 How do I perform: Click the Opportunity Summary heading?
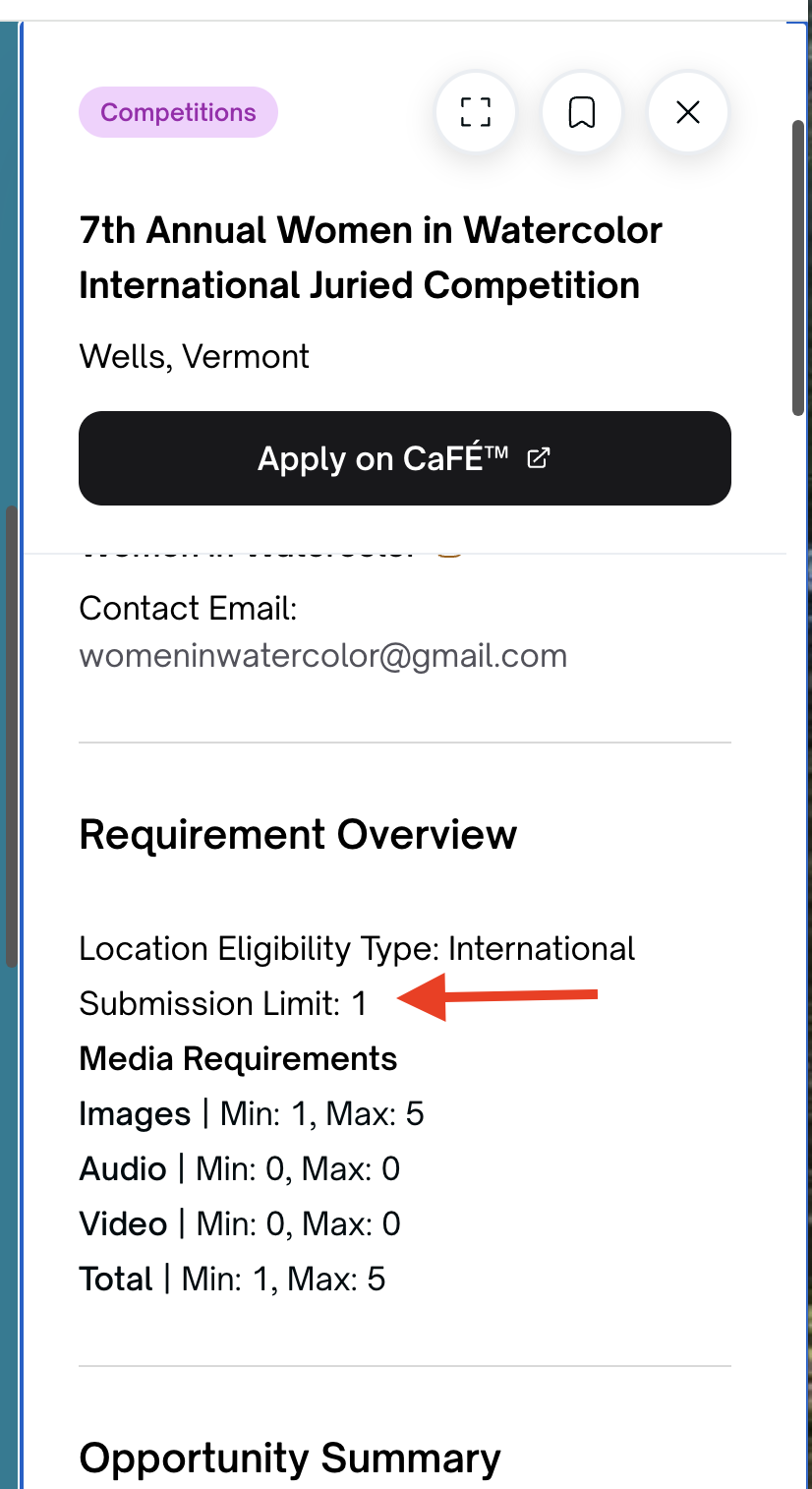(x=290, y=1458)
